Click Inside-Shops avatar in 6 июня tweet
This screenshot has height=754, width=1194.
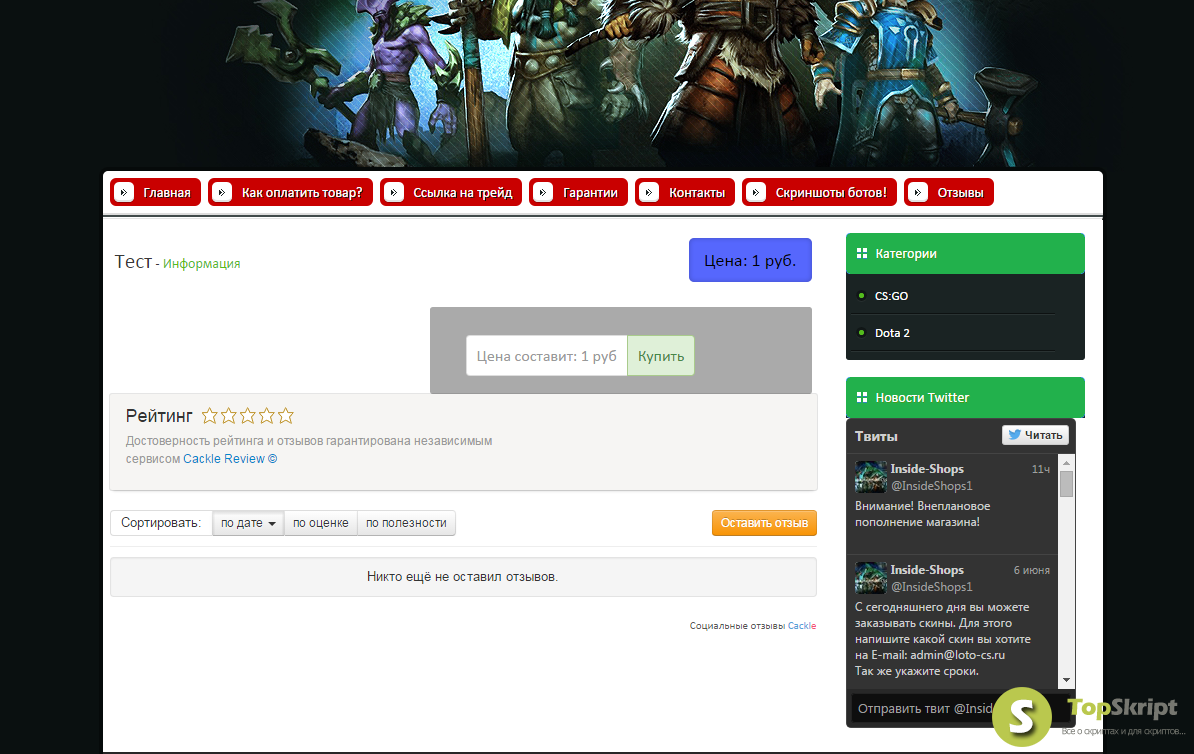point(870,578)
